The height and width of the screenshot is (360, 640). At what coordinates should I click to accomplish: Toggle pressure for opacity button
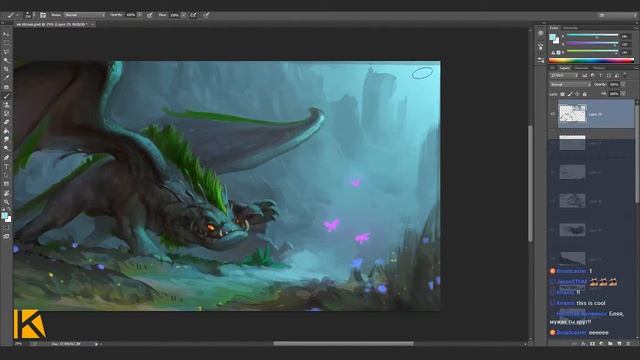(x=150, y=15)
